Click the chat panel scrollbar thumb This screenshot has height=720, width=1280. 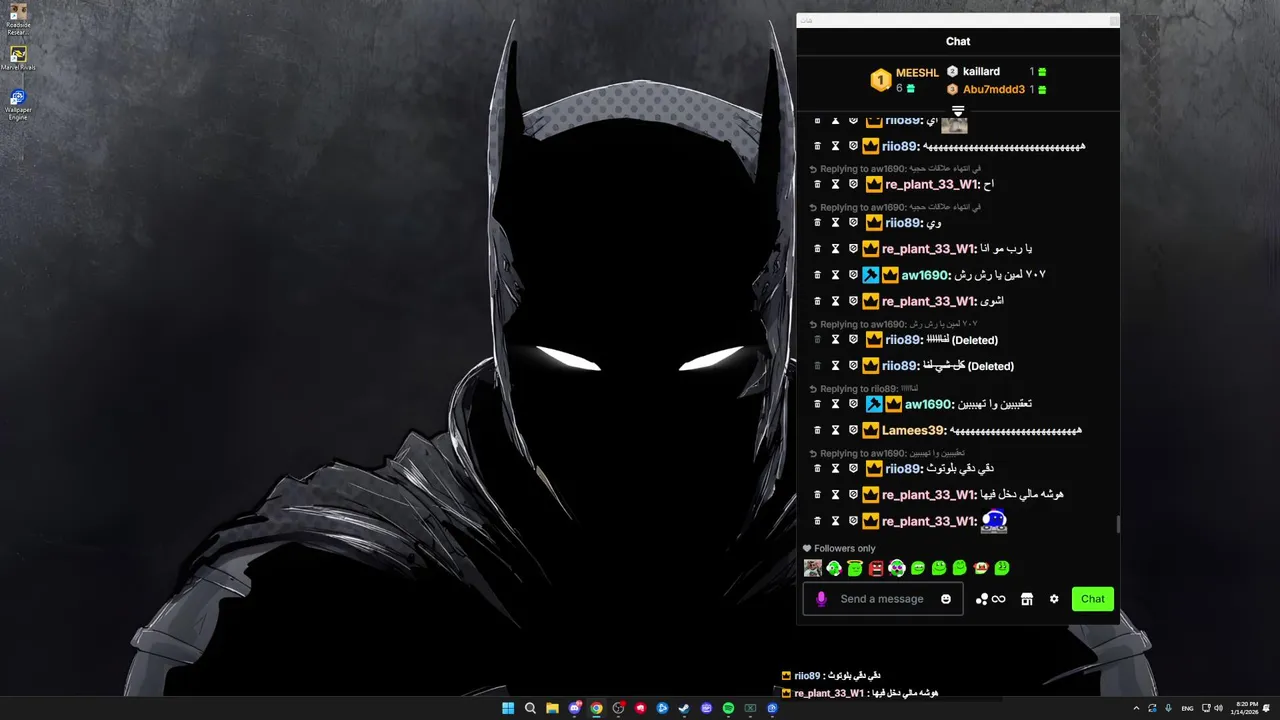point(1117,524)
